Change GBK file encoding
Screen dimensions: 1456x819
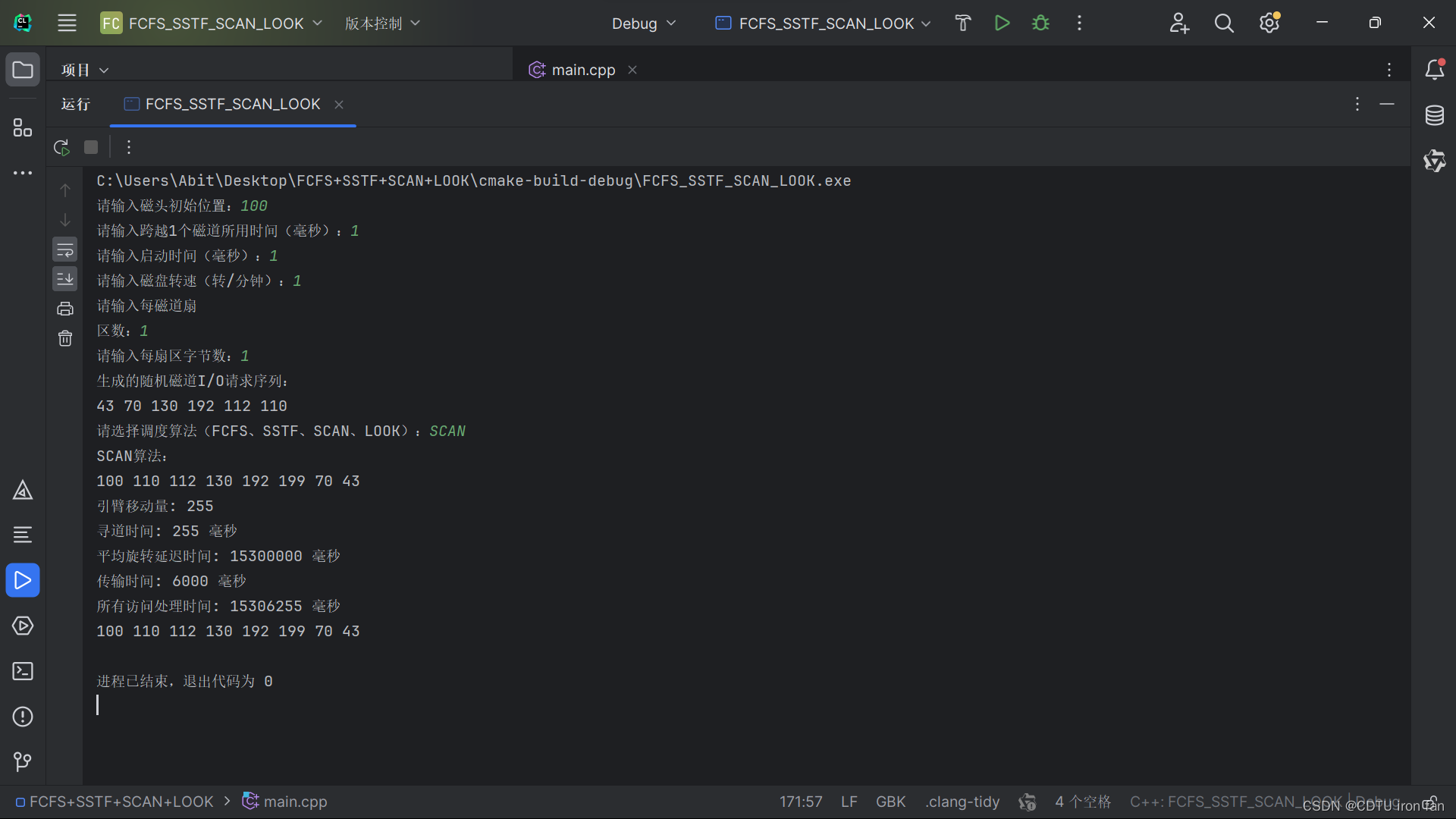tap(891, 802)
